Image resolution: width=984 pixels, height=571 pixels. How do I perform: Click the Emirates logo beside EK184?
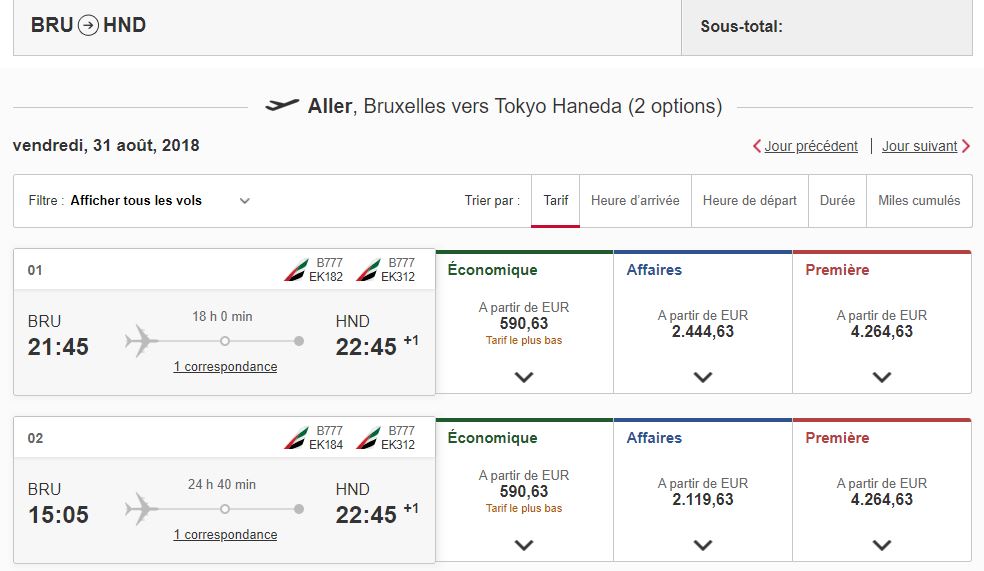click(296, 438)
